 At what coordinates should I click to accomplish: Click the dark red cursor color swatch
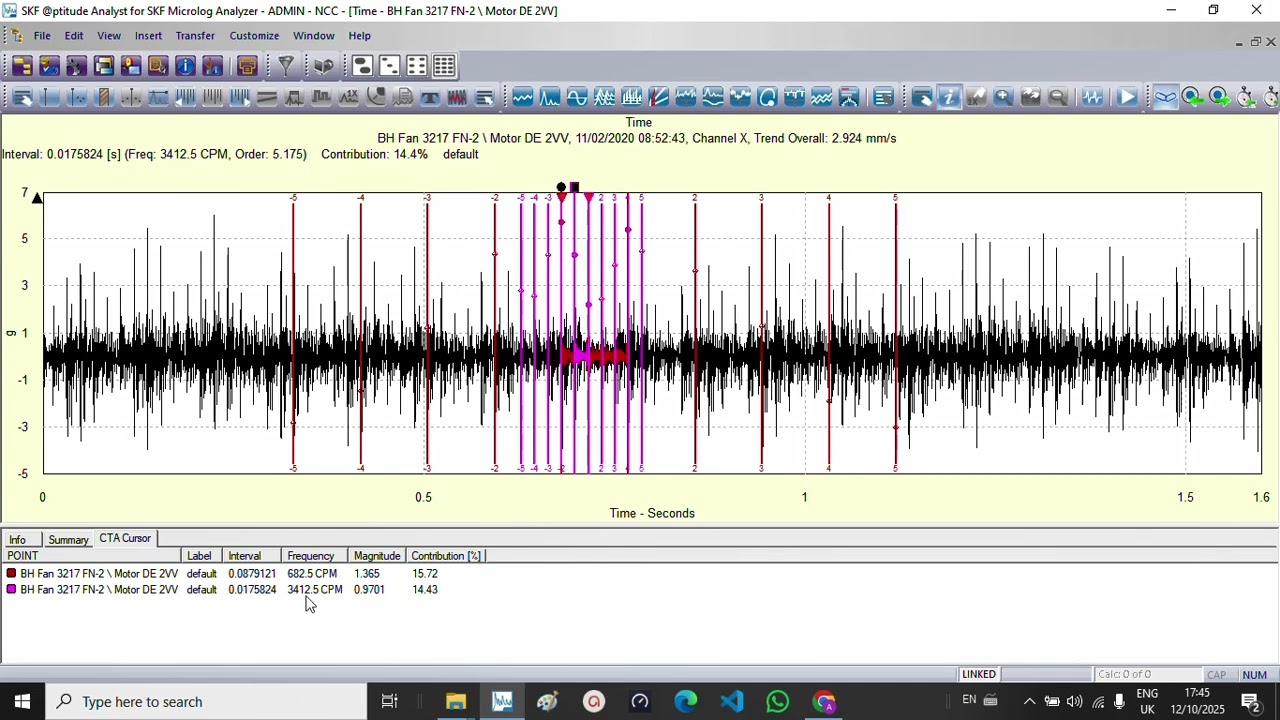click(11, 573)
